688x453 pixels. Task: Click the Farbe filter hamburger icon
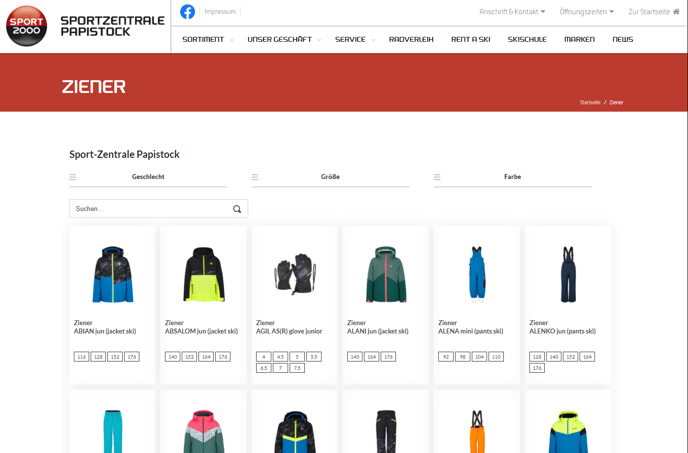pyautogui.click(x=437, y=177)
